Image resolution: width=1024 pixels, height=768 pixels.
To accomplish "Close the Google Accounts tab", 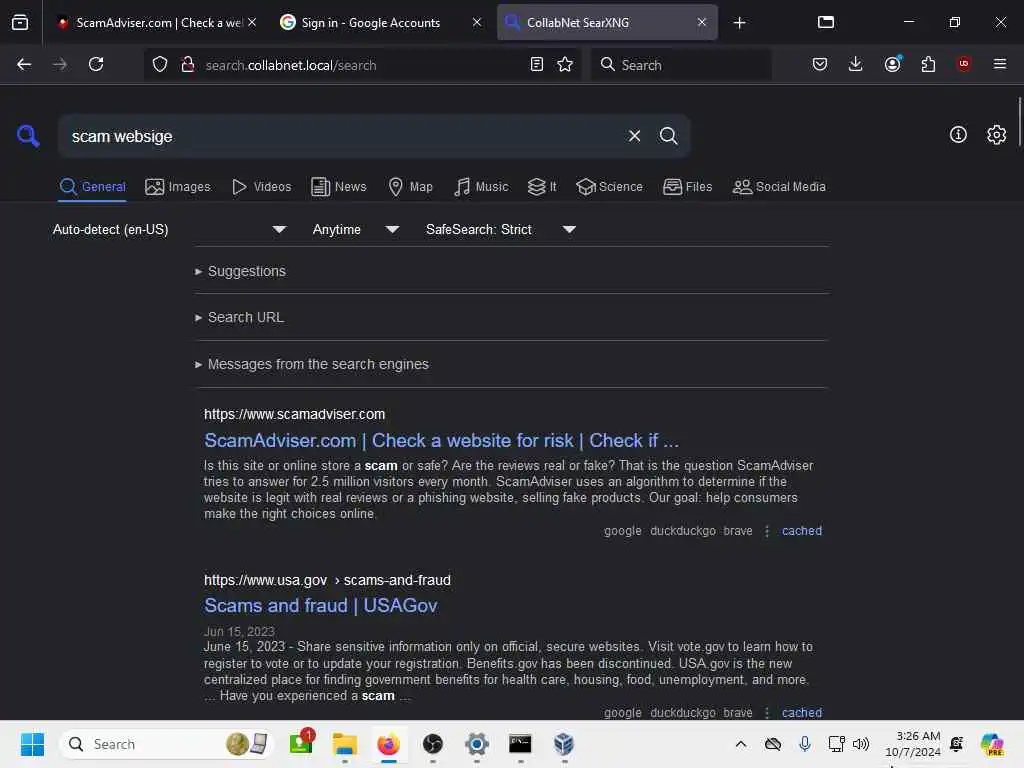I will coord(477,22).
